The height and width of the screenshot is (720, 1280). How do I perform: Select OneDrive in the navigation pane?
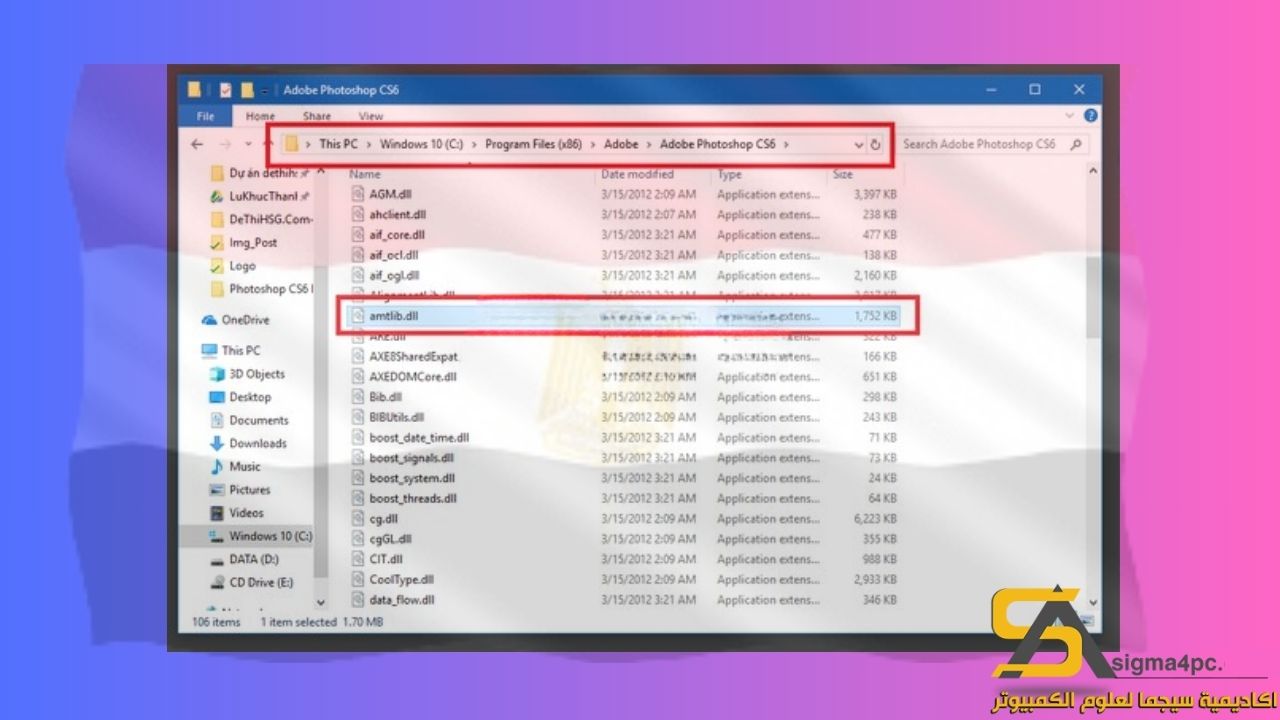[x=235, y=320]
